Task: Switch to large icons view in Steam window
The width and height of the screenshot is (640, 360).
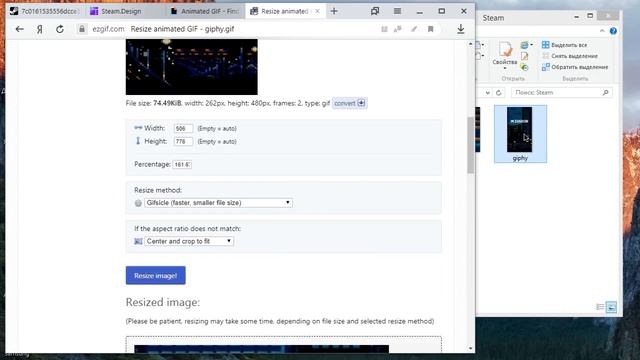Action: tap(611, 307)
